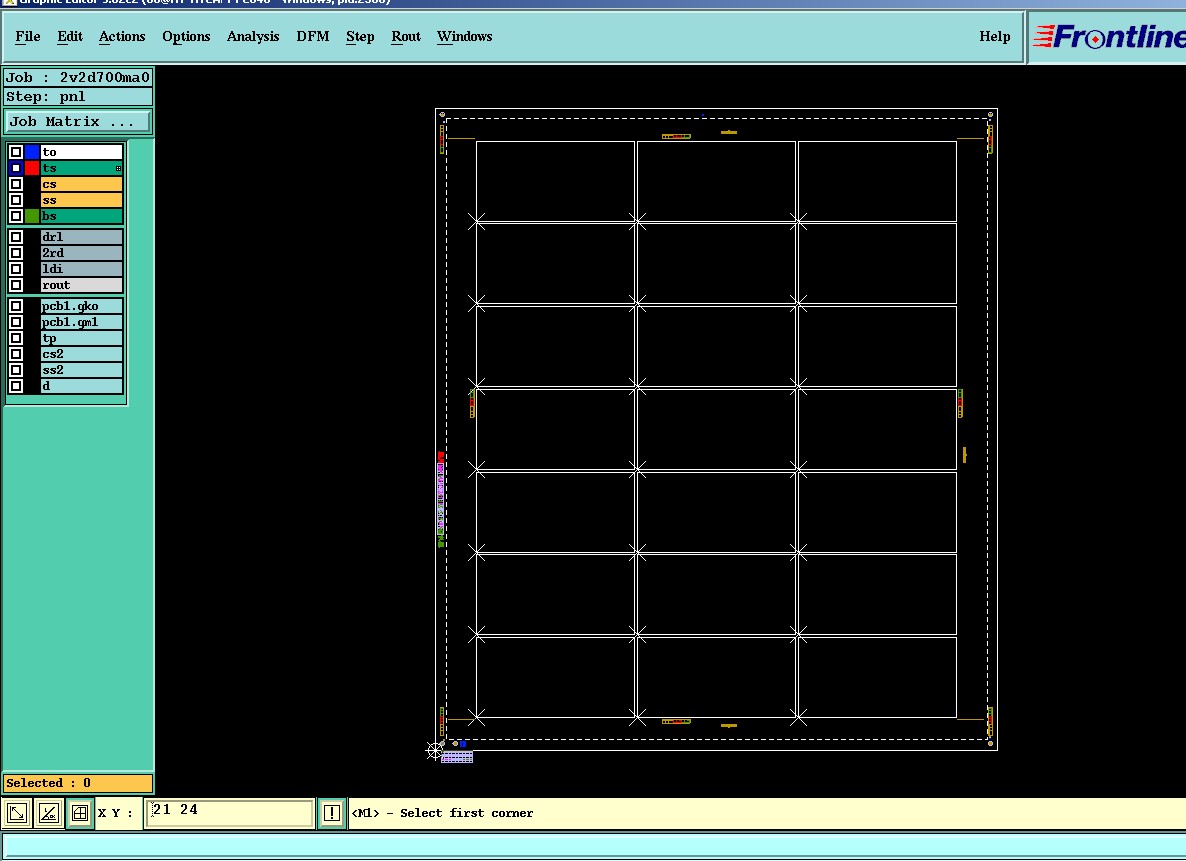Select the cs2 layer name

(x=81, y=354)
